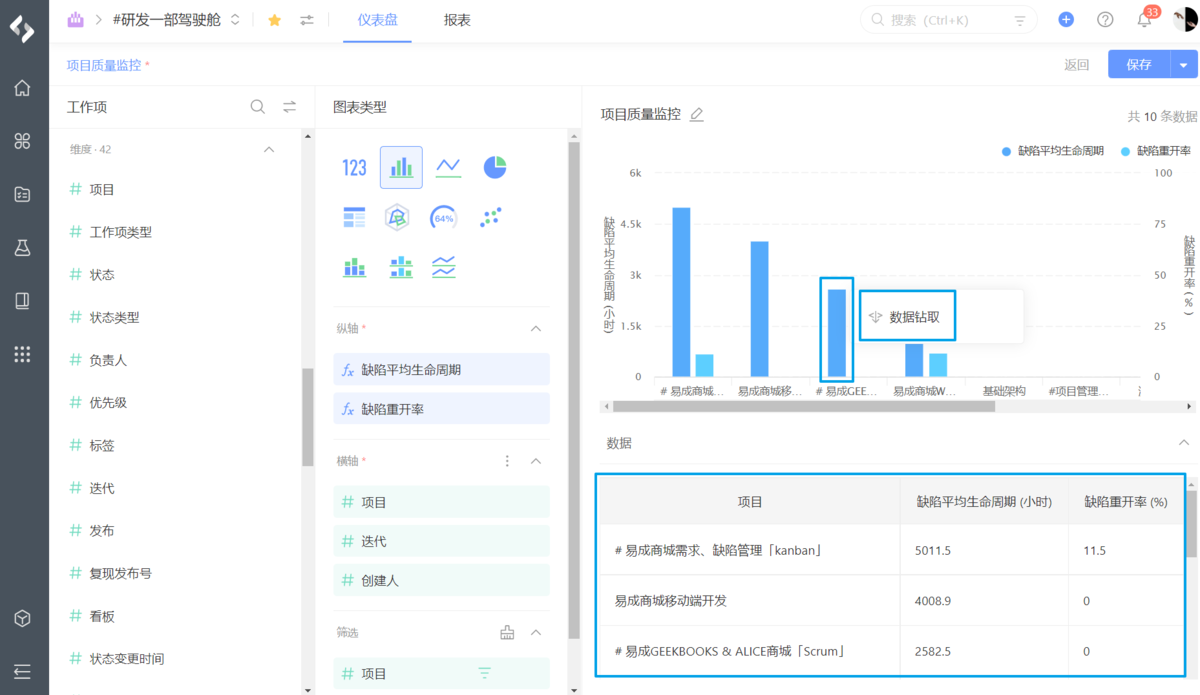Collapse the 横轴 section
Viewport: 1200px width, 695px height.
(x=535, y=461)
